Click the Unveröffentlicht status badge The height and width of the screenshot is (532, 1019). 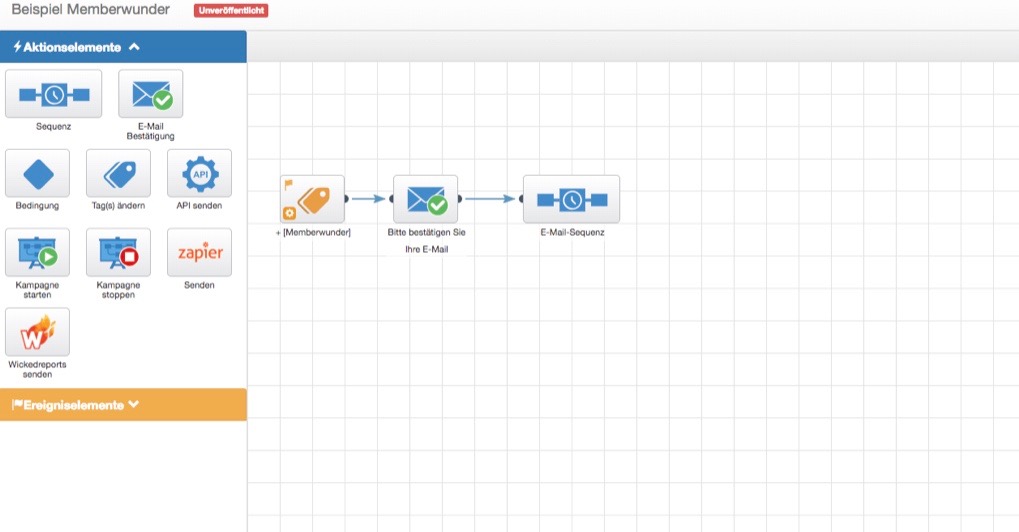231,10
